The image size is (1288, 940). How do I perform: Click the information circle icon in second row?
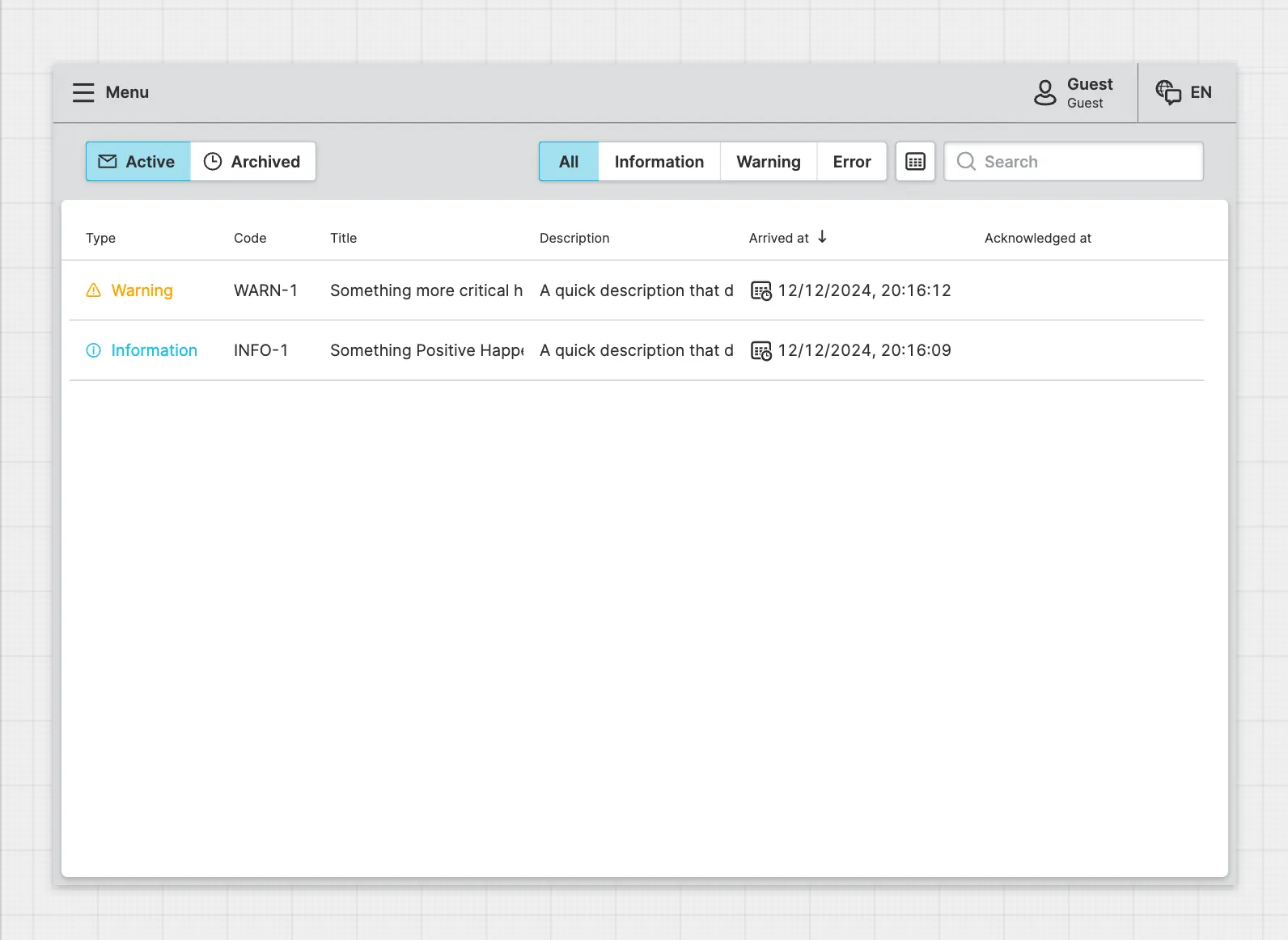(x=94, y=350)
